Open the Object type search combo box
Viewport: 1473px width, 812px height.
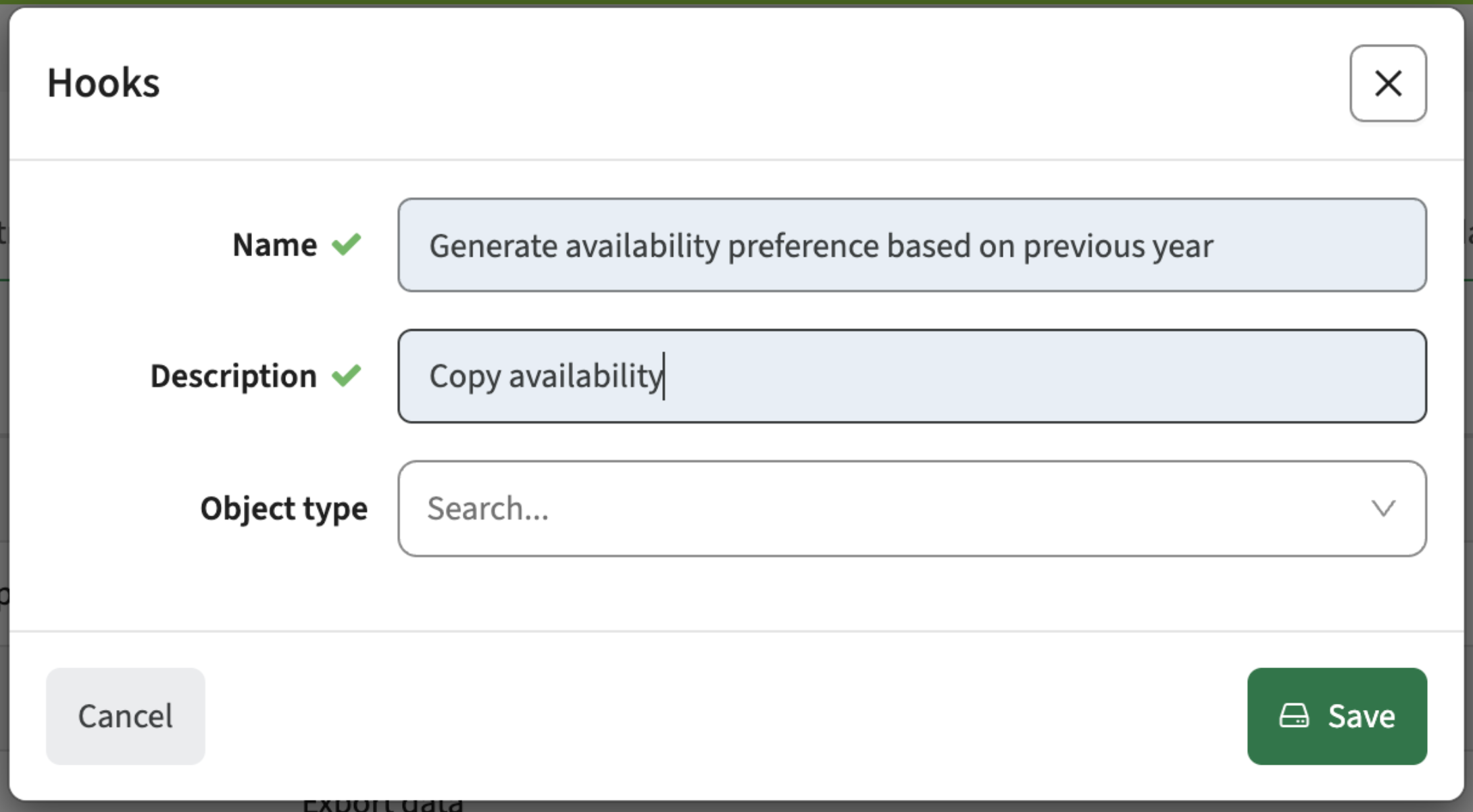(912, 509)
